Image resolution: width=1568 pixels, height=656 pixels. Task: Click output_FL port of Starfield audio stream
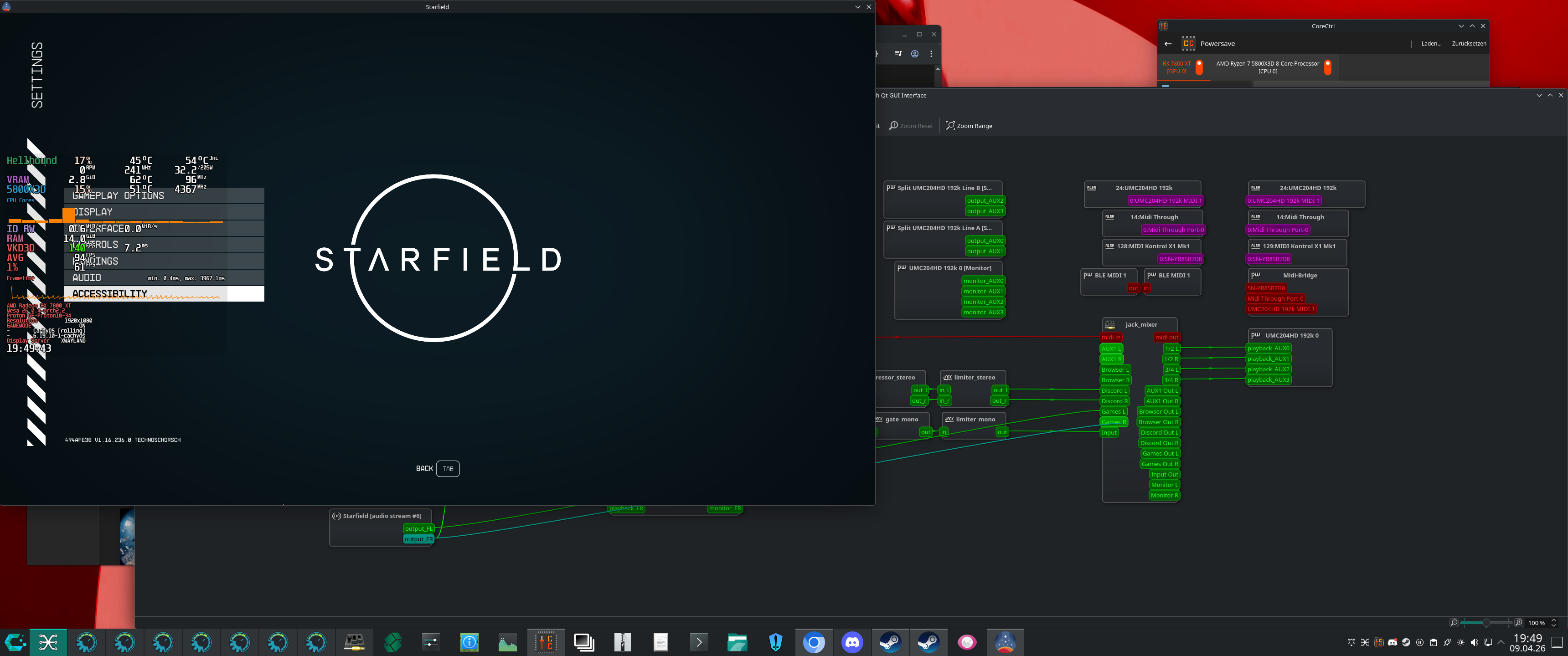coord(419,529)
